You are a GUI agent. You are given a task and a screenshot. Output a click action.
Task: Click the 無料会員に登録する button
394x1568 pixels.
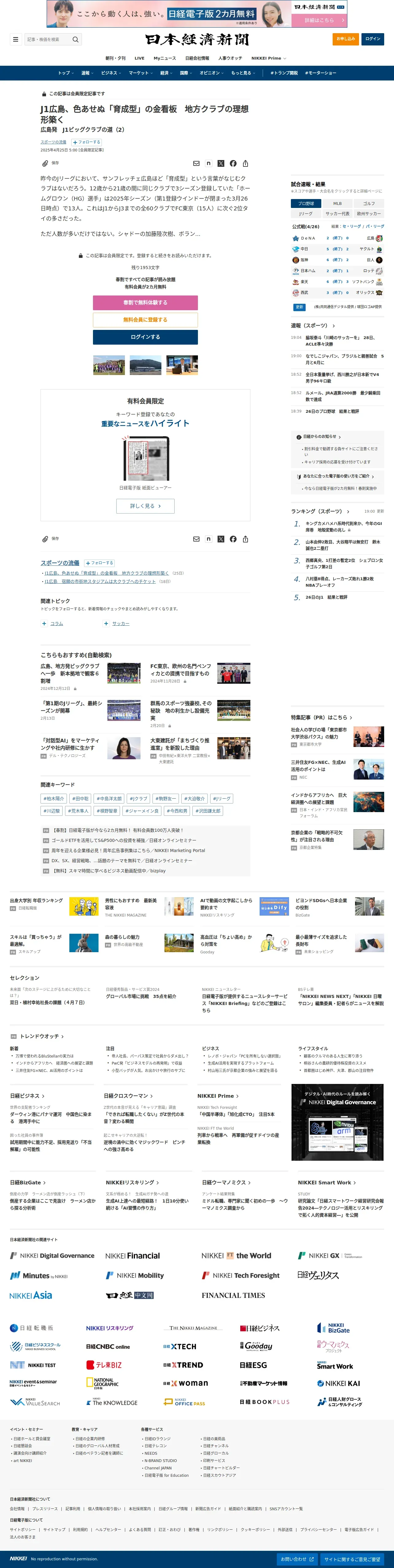pos(145,319)
